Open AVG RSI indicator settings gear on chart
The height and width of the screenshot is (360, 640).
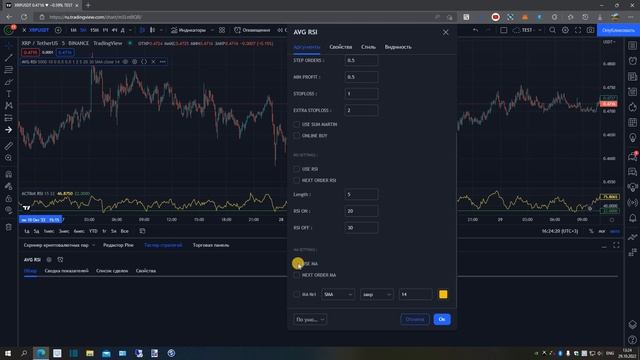point(135,62)
